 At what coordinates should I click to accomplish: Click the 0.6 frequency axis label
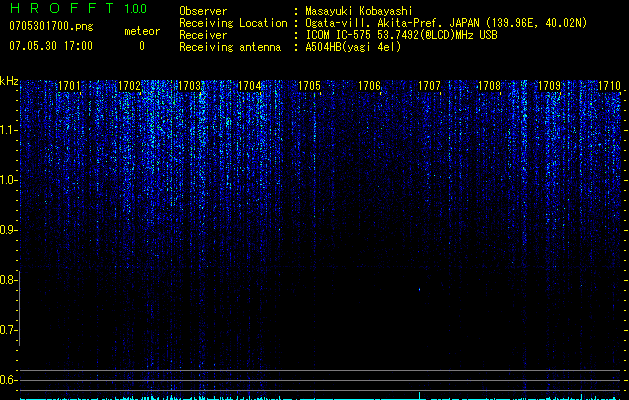8,380
